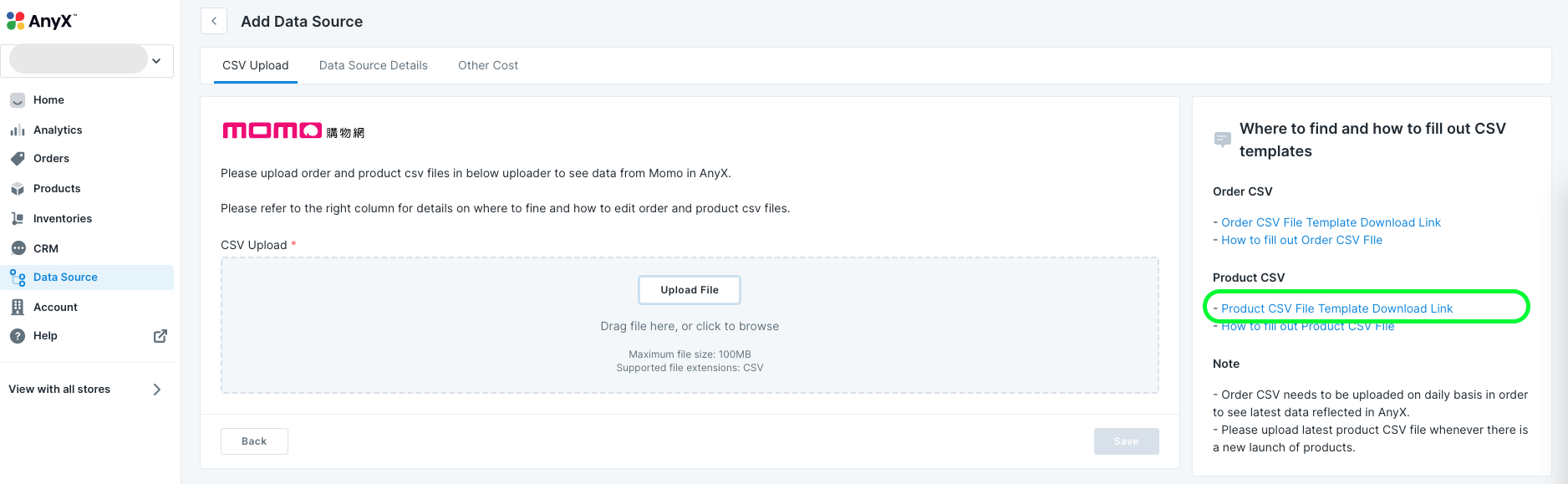Click the Back button at bottom

tap(254, 441)
